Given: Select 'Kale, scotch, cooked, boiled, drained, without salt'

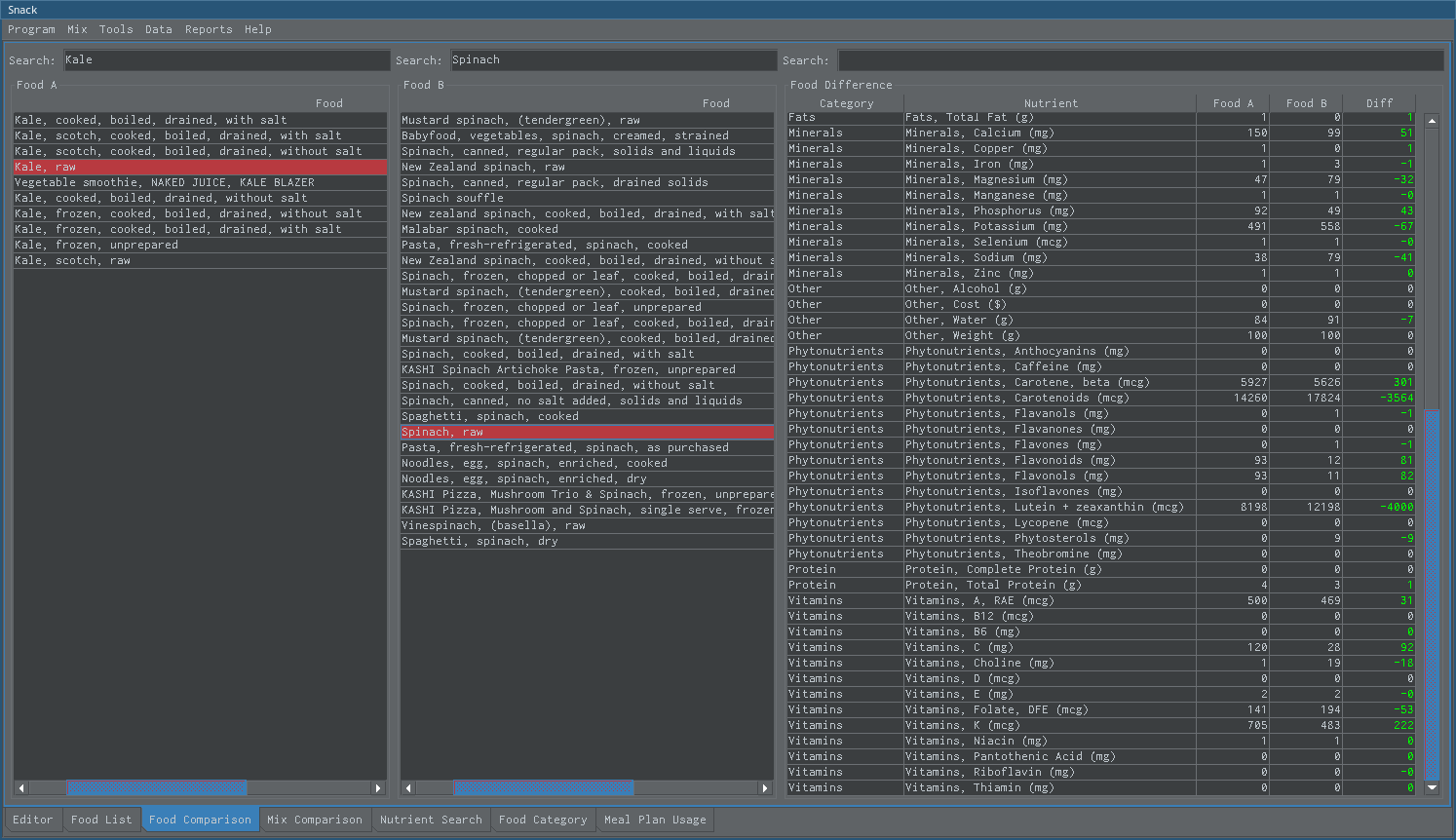Looking at the screenshot, I should pyautogui.click(x=200, y=152).
